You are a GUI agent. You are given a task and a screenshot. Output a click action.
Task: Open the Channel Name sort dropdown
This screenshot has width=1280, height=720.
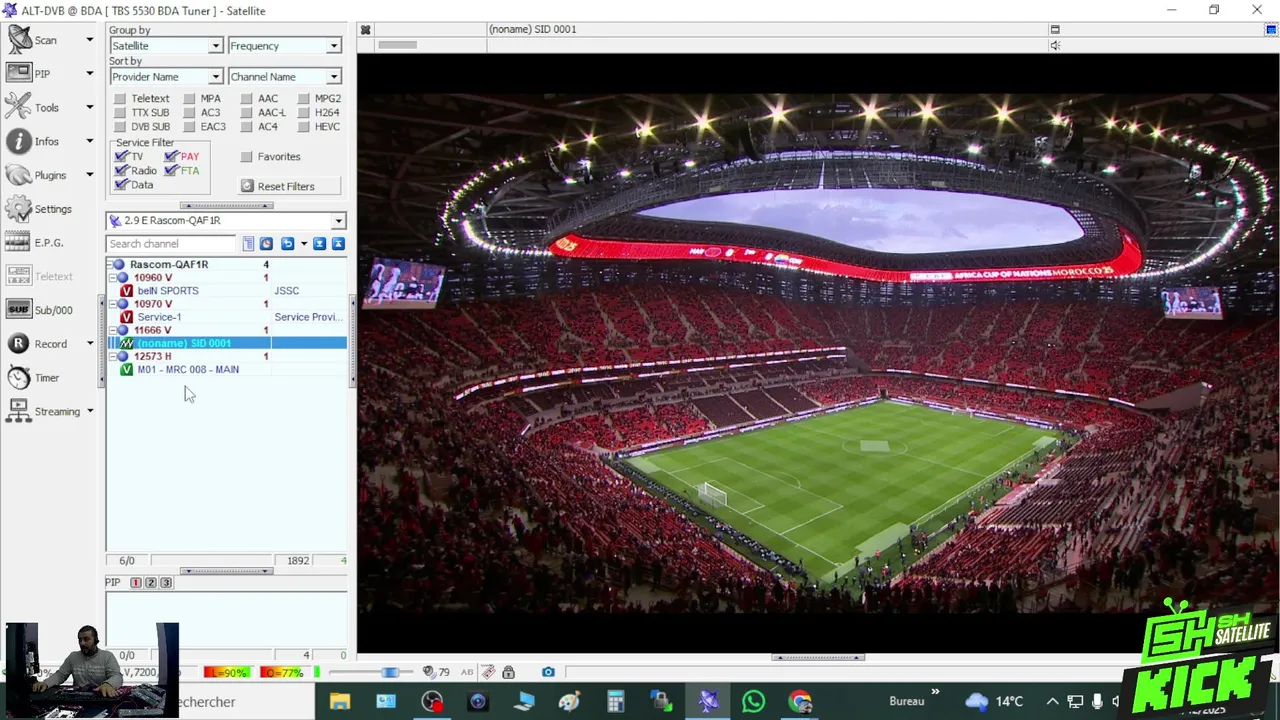tap(284, 77)
